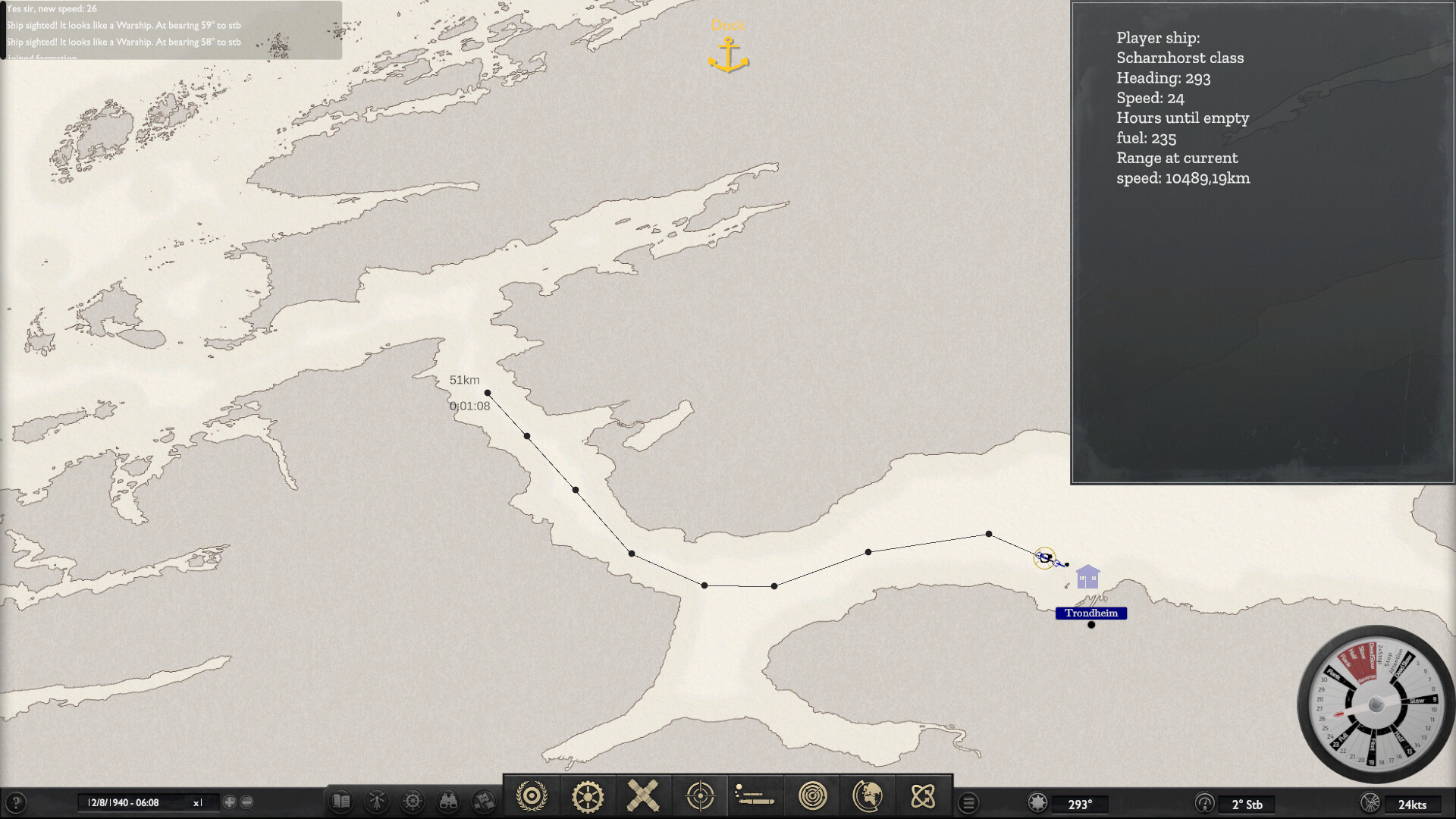
Task: Click the atom ship-systems icon
Action: coord(921,796)
